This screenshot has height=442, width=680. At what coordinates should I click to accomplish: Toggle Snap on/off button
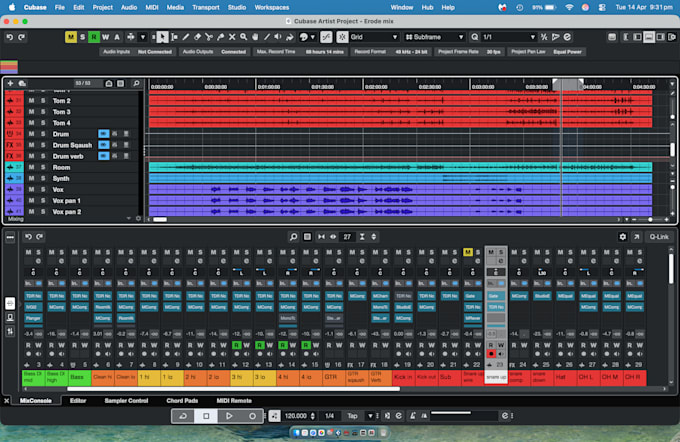[342, 37]
